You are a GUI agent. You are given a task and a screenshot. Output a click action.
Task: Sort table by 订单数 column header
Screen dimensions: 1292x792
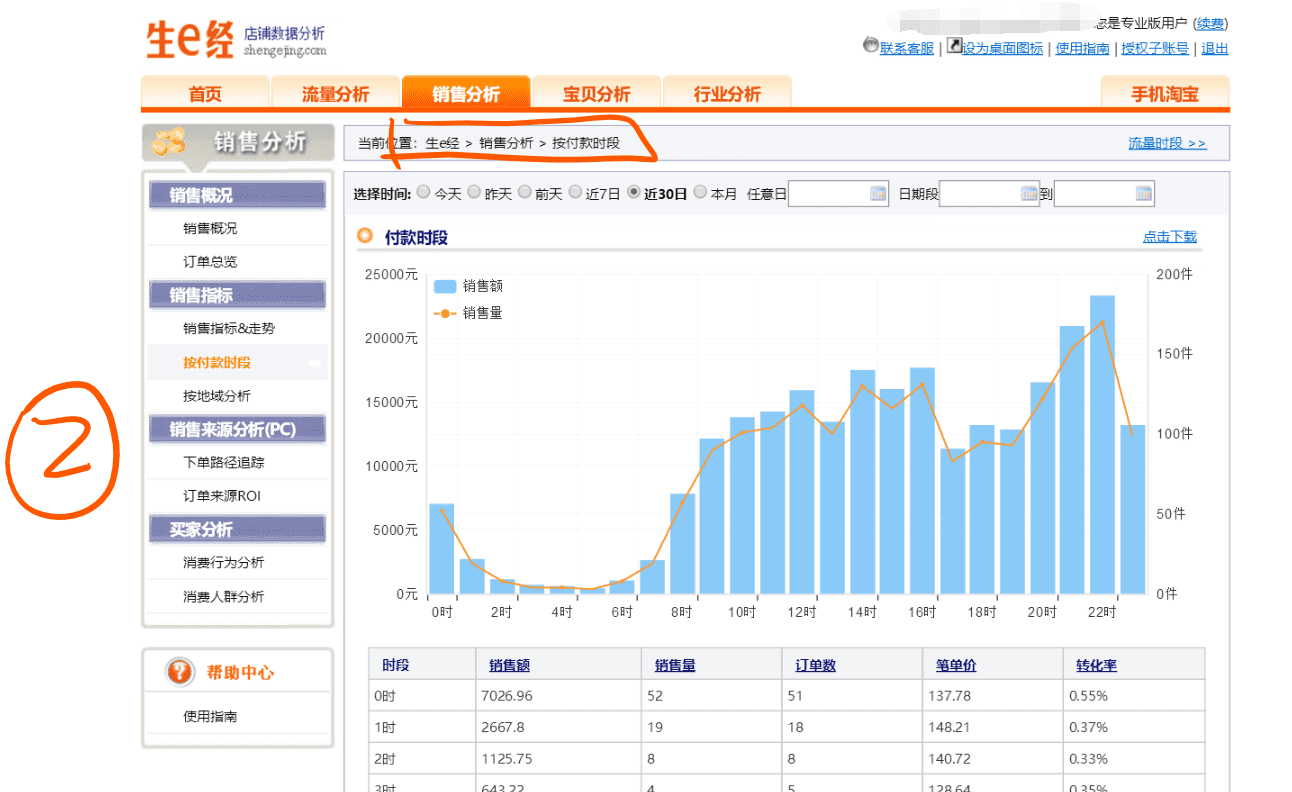[x=816, y=665]
